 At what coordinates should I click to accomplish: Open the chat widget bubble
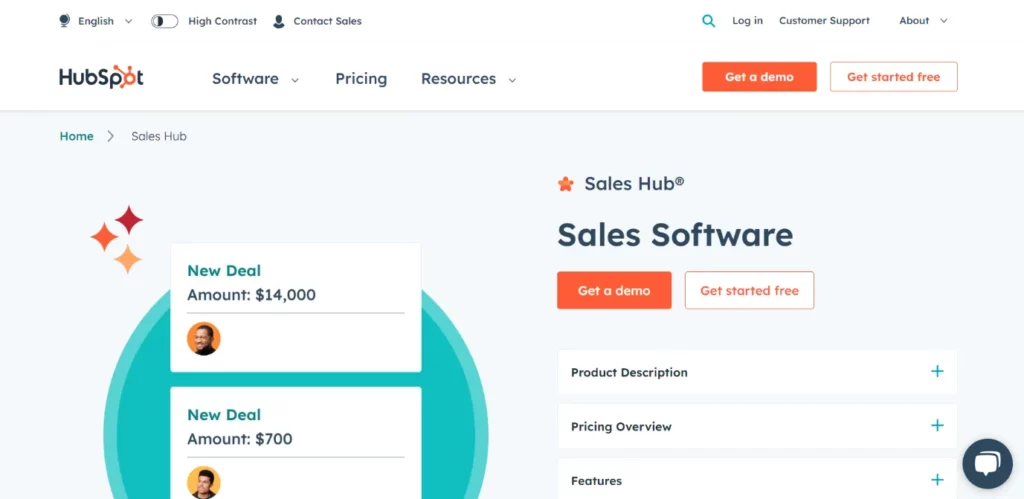click(x=987, y=464)
